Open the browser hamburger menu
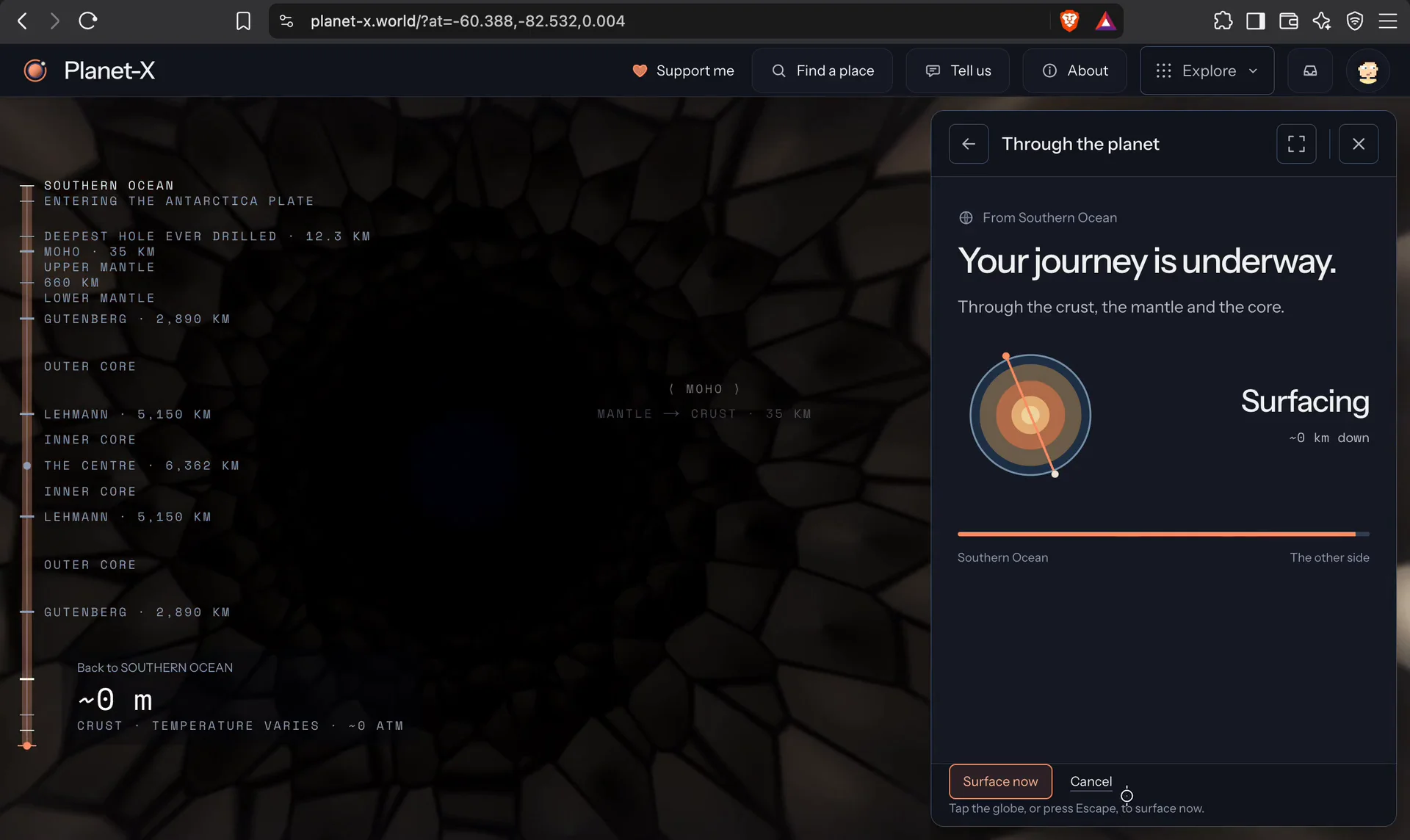Screen dimensions: 1410x840 click(x=1388, y=21)
